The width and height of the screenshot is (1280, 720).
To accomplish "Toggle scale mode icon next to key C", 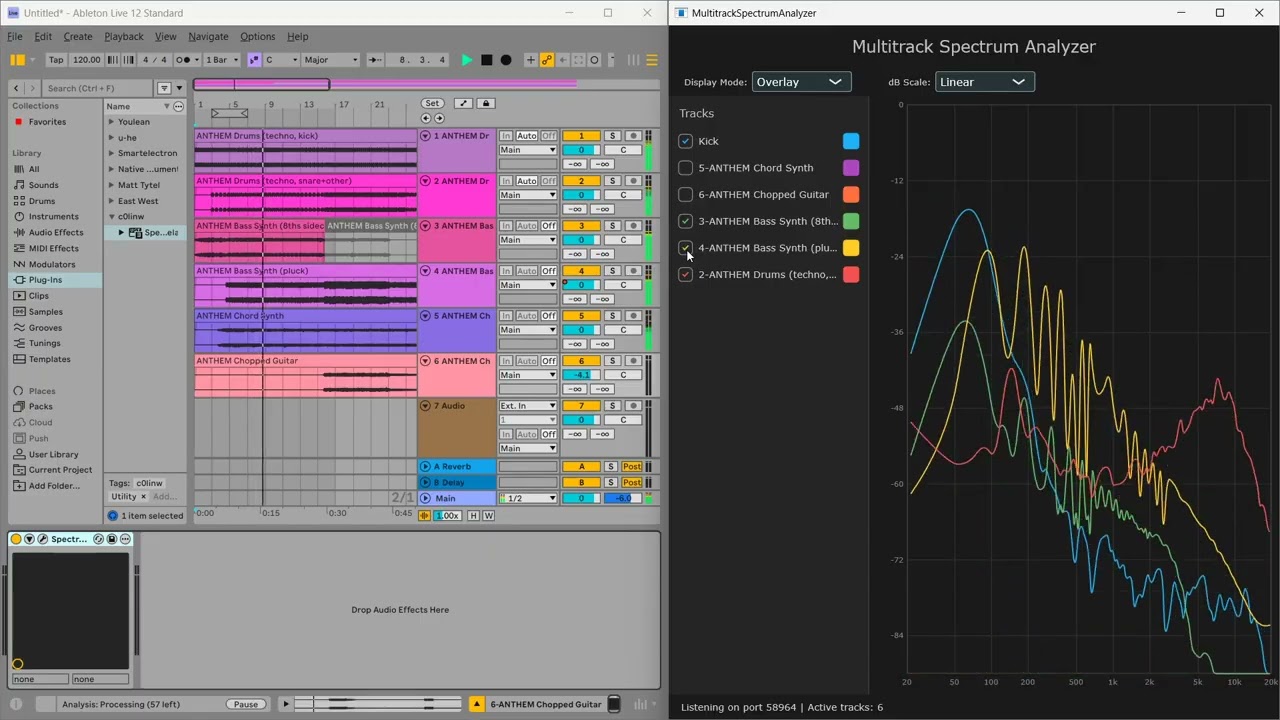I will point(254,60).
